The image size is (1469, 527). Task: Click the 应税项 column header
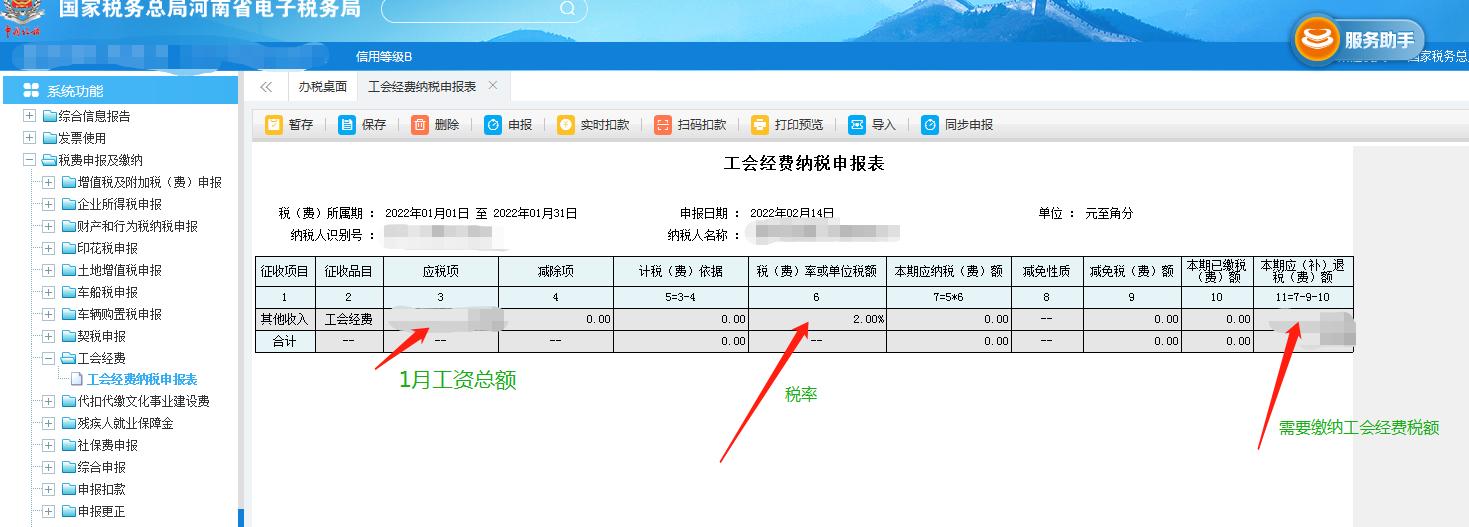(x=441, y=271)
